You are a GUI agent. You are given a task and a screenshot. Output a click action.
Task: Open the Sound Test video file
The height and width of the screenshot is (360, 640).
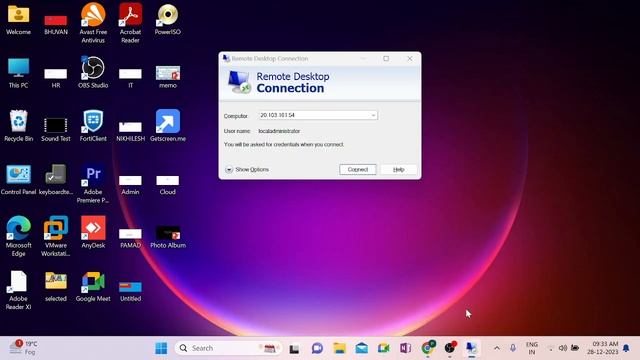(x=56, y=129)
